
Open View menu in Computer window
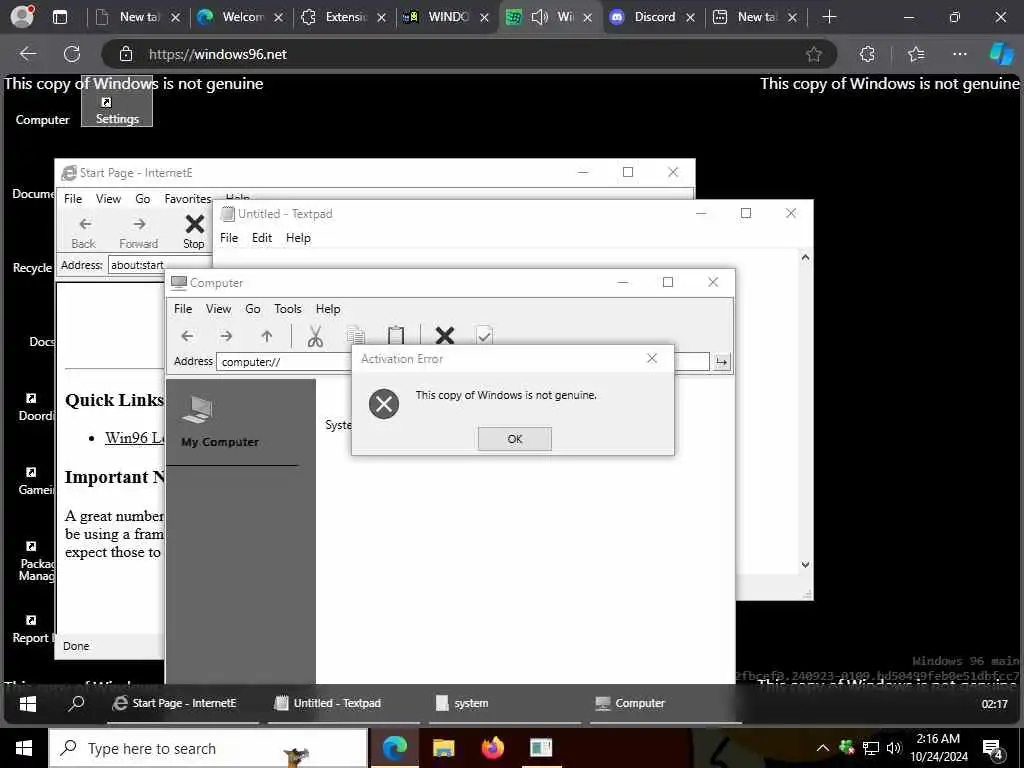pyautogui.click(x=218, y=309)
